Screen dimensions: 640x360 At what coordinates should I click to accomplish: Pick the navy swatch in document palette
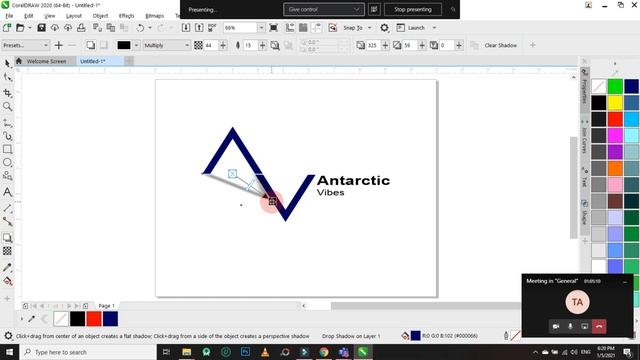tap(110, 319)
